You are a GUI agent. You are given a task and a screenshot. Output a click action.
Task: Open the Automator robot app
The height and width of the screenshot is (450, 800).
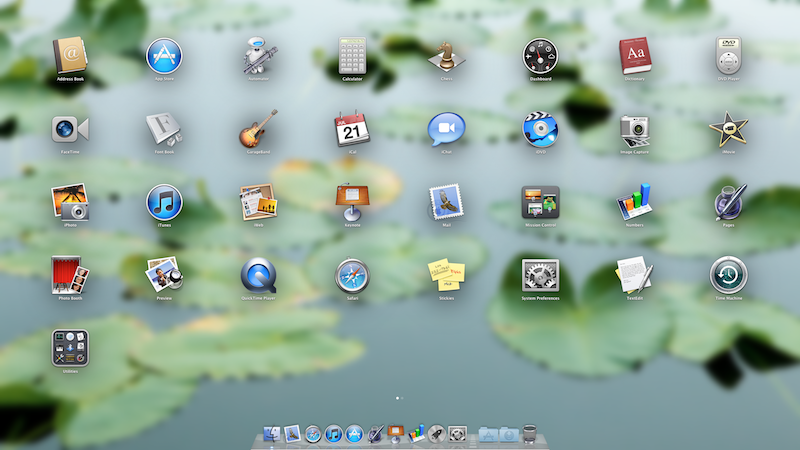tap(259, 55)
